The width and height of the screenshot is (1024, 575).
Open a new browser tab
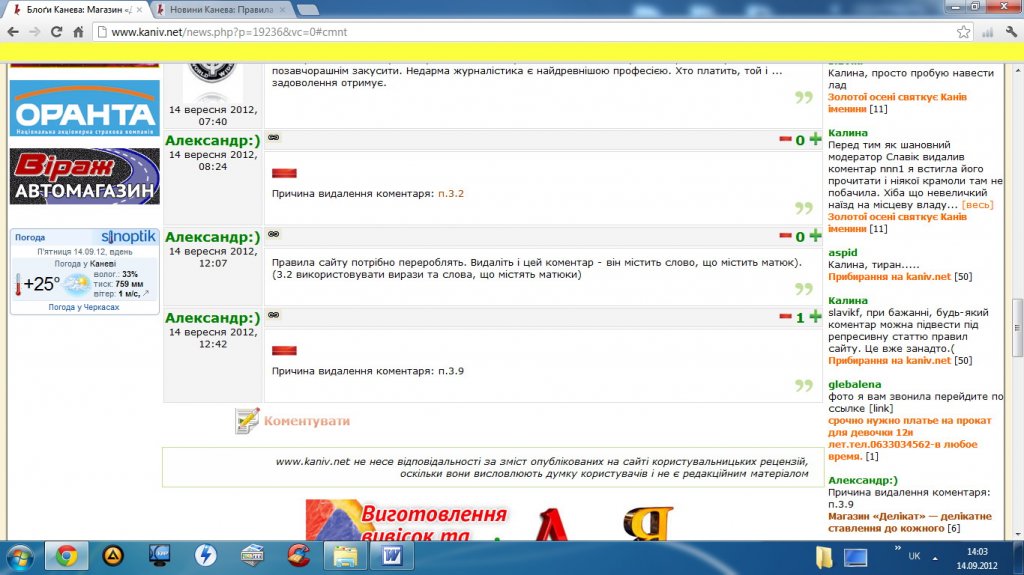pyautogui.click(x=308, y=10)
